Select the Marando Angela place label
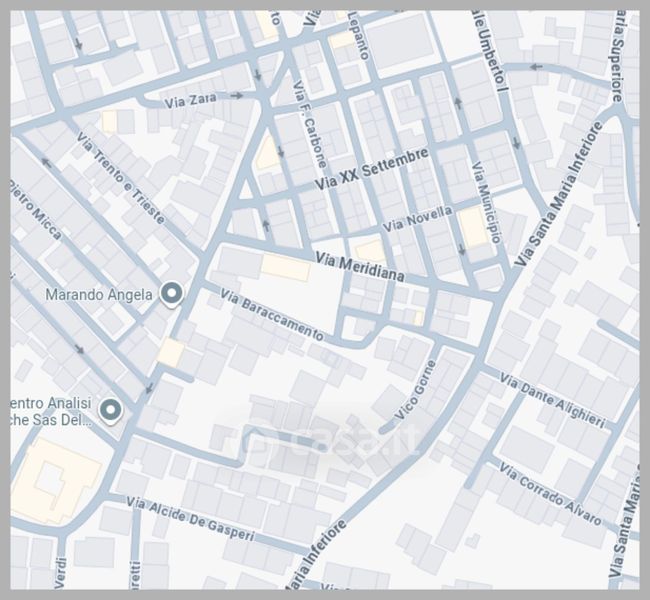The image size is (650, 600). coord(99,295)
